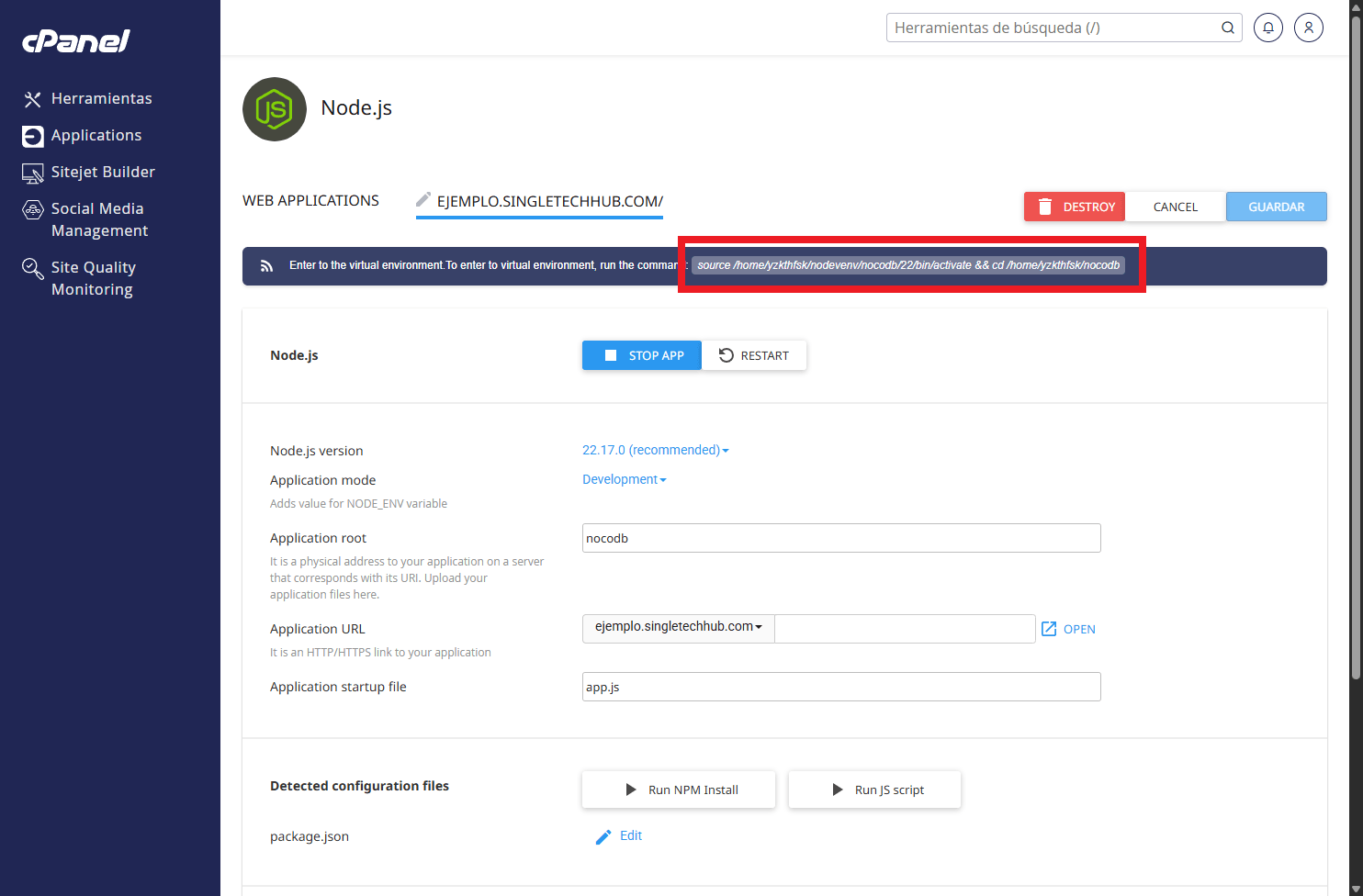Open the ejemplo.singletechhub.com domain dropdown

[x=679, y=627]
